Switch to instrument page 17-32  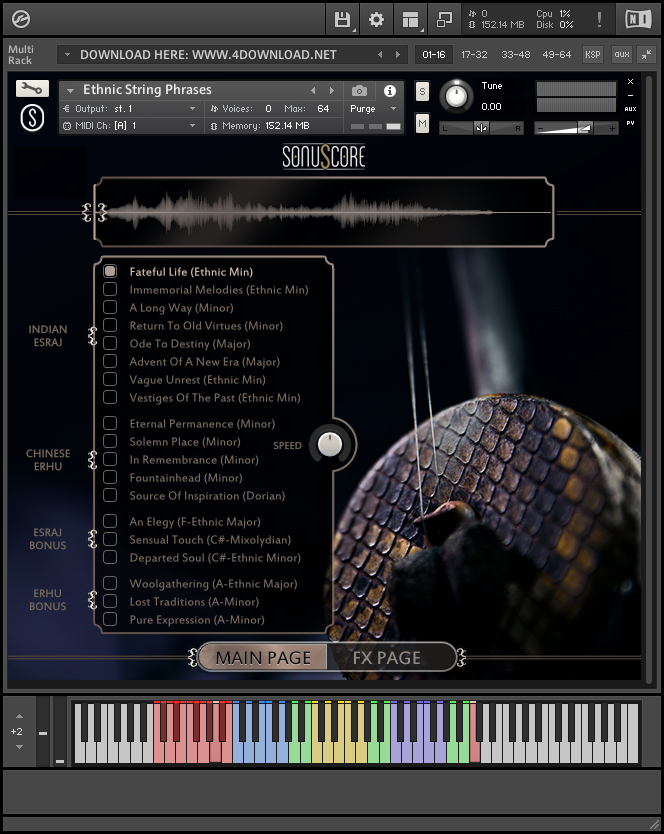474,54
